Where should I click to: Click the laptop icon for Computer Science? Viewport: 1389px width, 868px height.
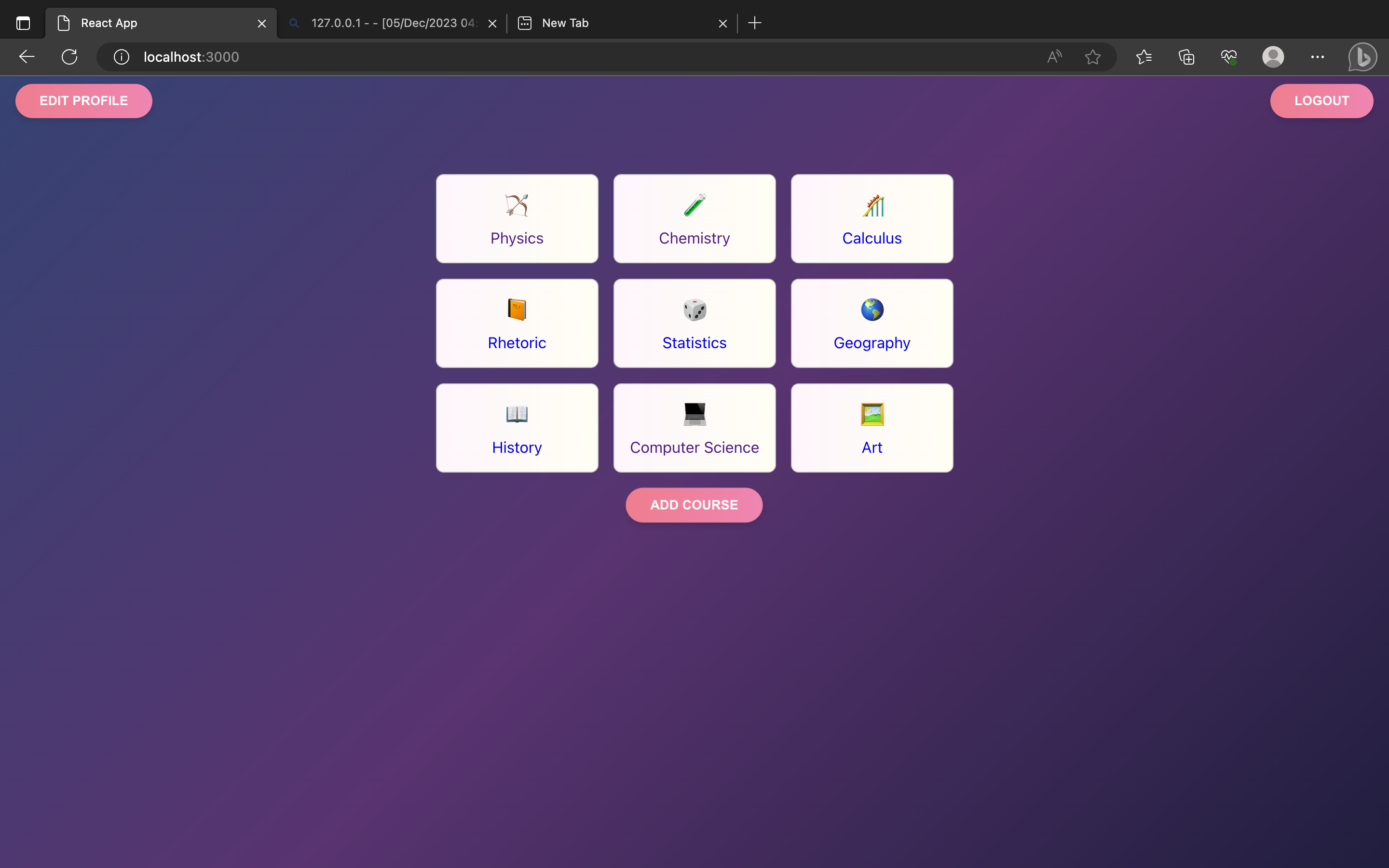point(694,415)
